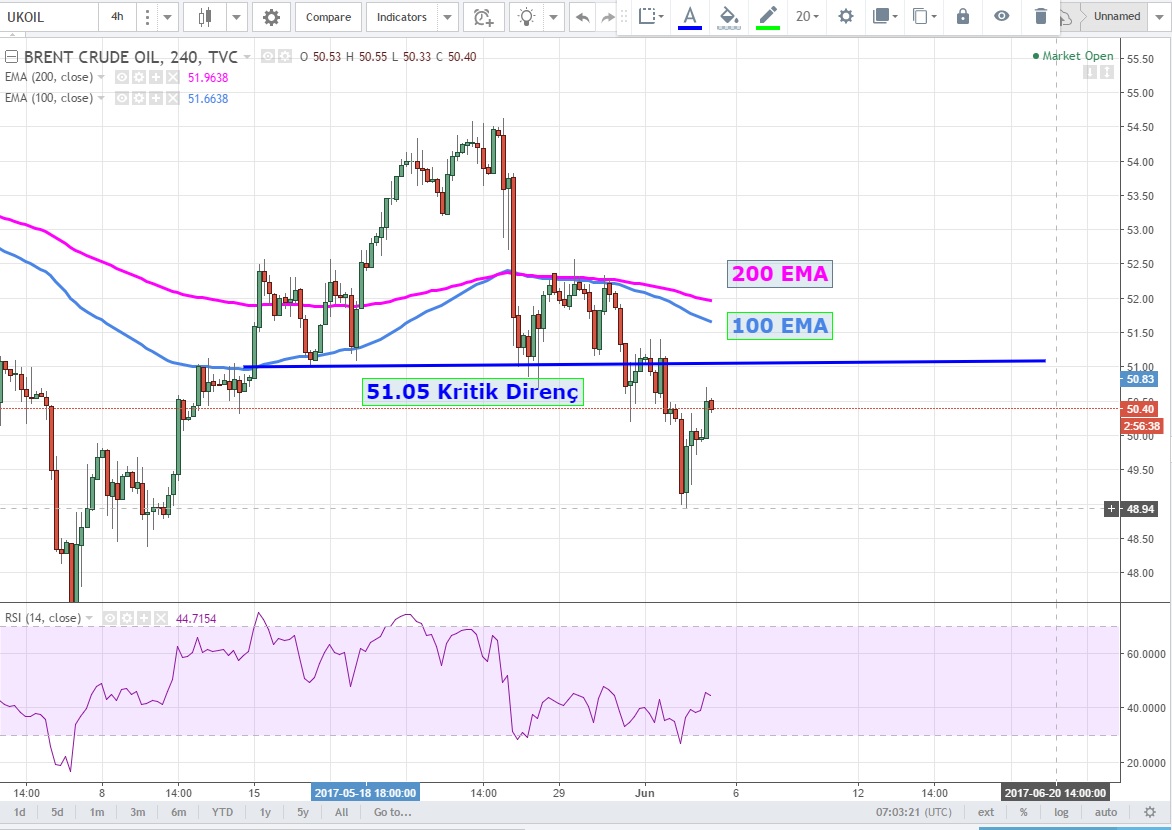Click the green line color swatch pencil

(767, 16)
